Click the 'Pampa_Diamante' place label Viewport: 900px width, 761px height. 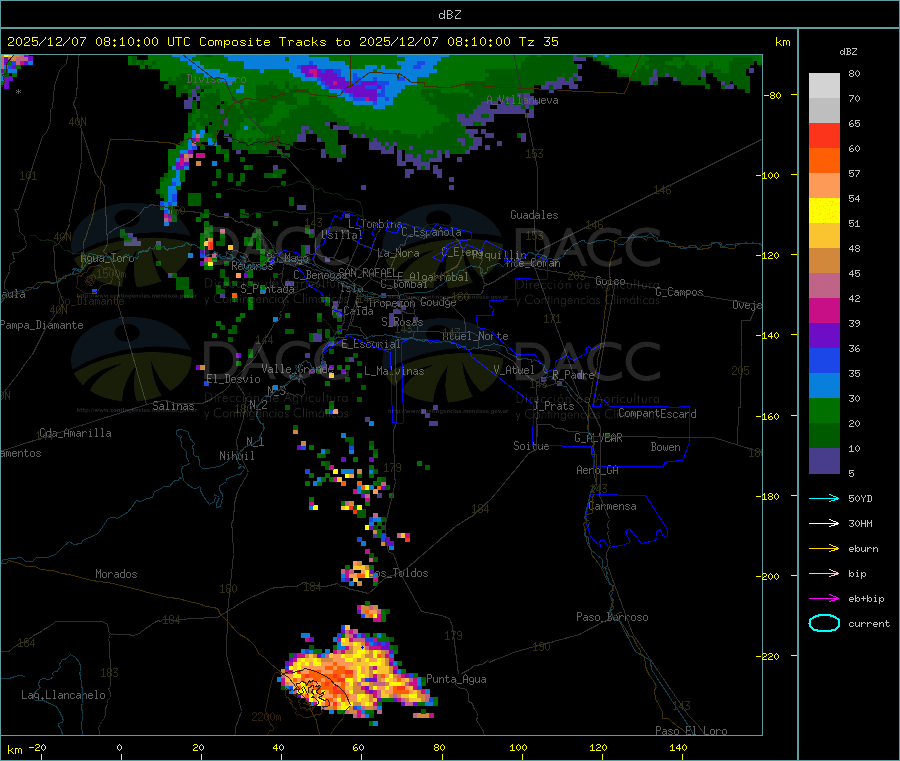[x=41, y=325]
